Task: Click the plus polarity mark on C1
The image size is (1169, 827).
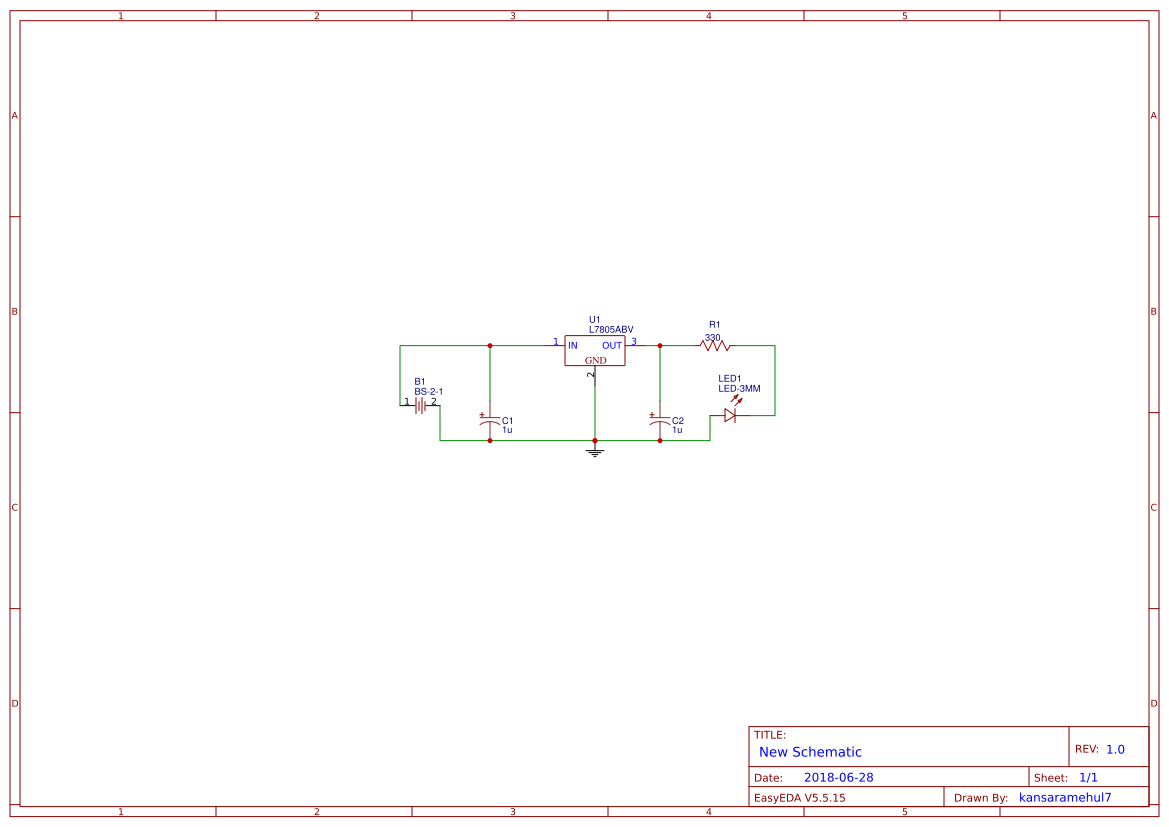Action: 481,414
